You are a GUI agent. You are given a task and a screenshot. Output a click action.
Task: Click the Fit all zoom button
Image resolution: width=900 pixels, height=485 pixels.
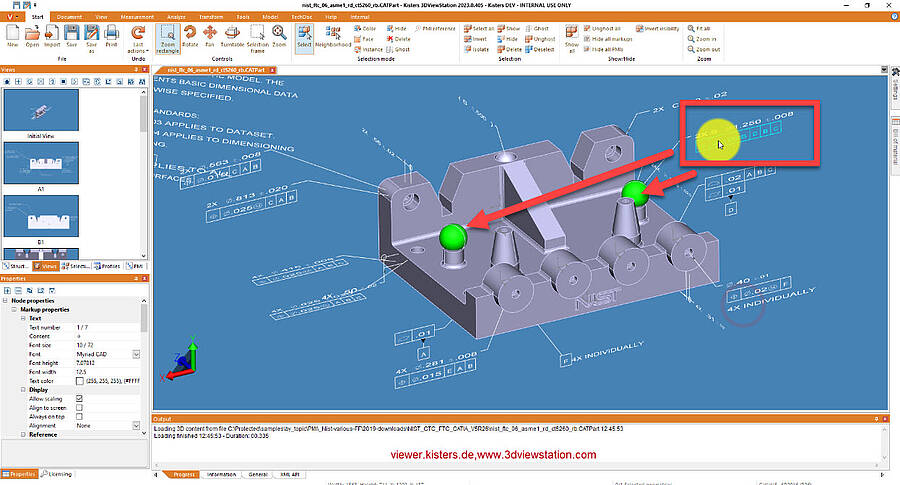(699, 28)
